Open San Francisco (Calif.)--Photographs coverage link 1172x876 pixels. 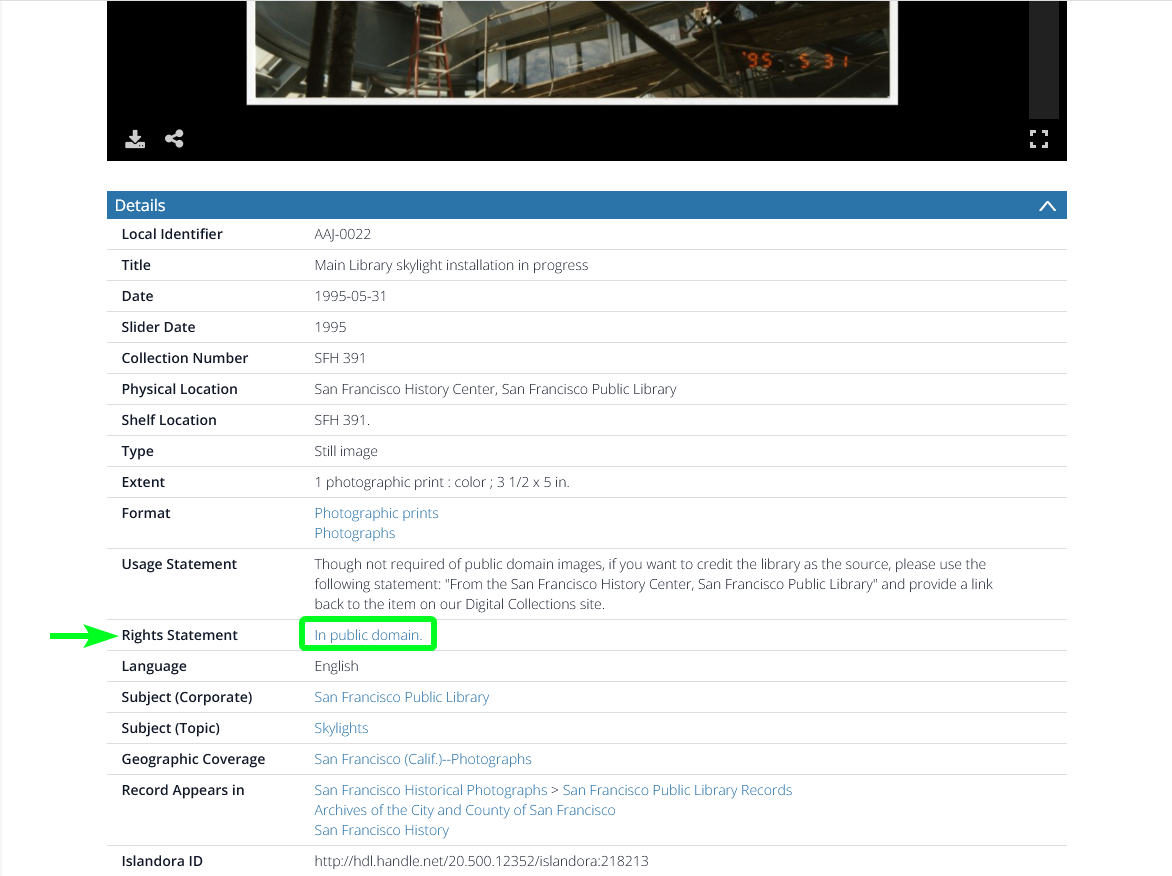(x=422, y=759)
